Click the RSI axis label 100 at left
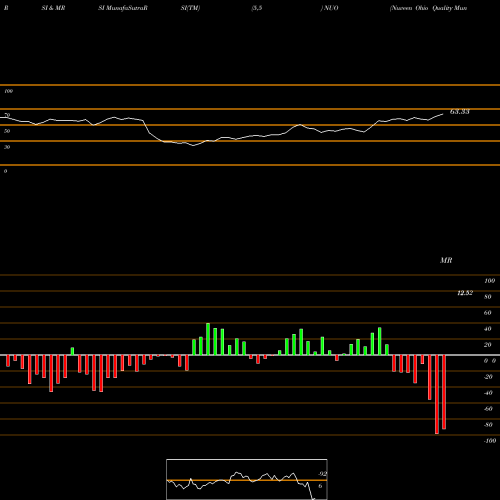Image resolution: width=500 pixels, height=500 pixels. click(x=8, y=91)
